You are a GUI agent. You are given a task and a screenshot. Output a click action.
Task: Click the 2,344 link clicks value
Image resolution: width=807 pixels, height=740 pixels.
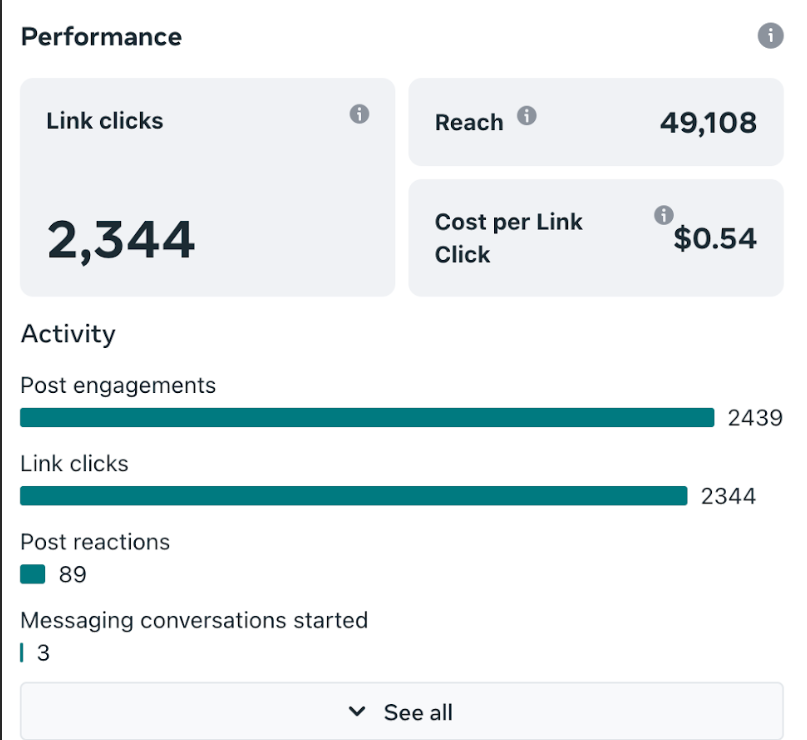pyautogui.click(x=120, y=238)
